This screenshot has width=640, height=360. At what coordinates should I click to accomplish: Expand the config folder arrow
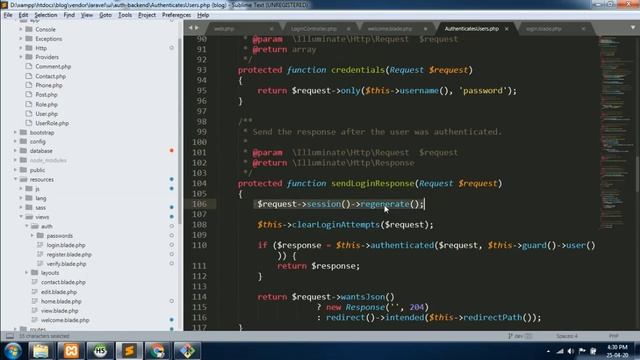tap(16, 142)
